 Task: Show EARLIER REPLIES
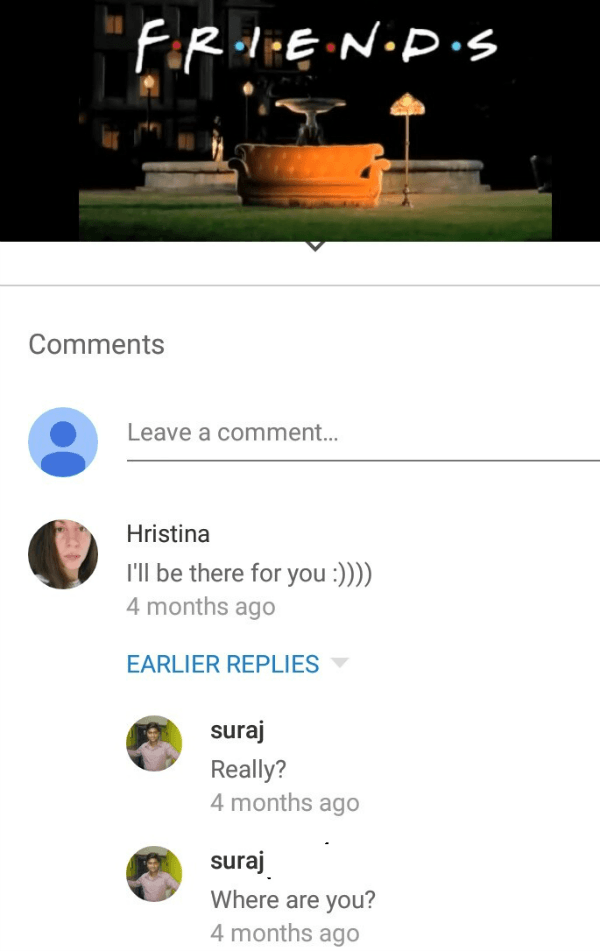[223, 664]
